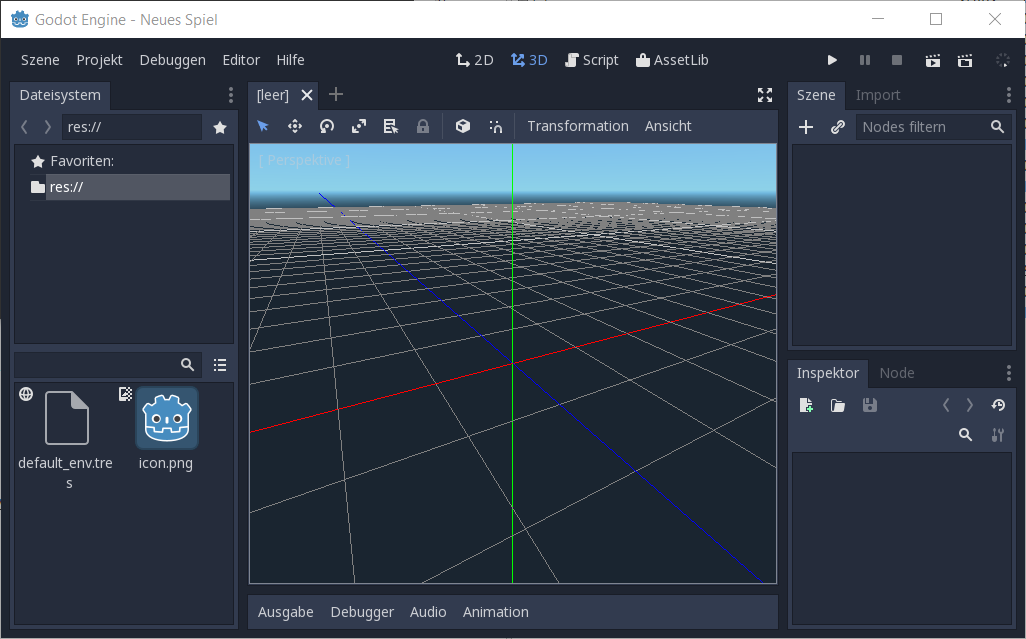The width and height of the screenshot is (1026, 639).
Task: Click the res:// path field
Action: pyautogui.click(x=132, y=127)
